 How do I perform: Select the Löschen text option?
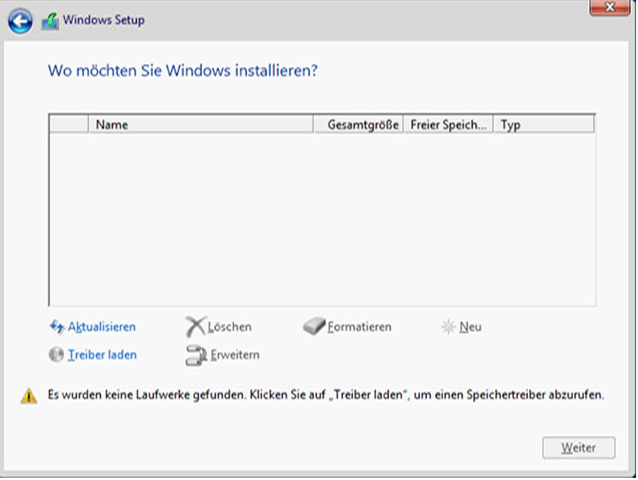[229, 327]
